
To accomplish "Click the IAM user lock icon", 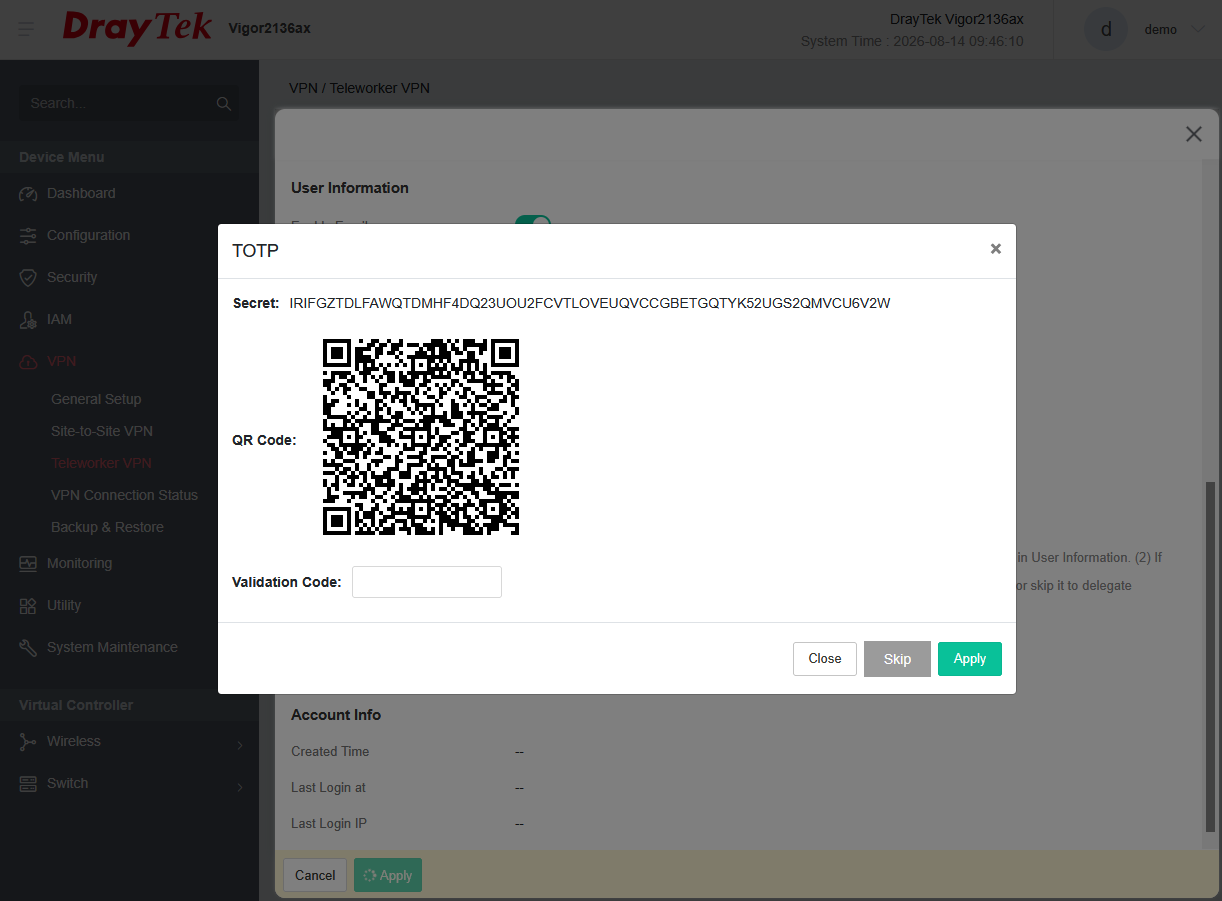I will click(28, 320).
